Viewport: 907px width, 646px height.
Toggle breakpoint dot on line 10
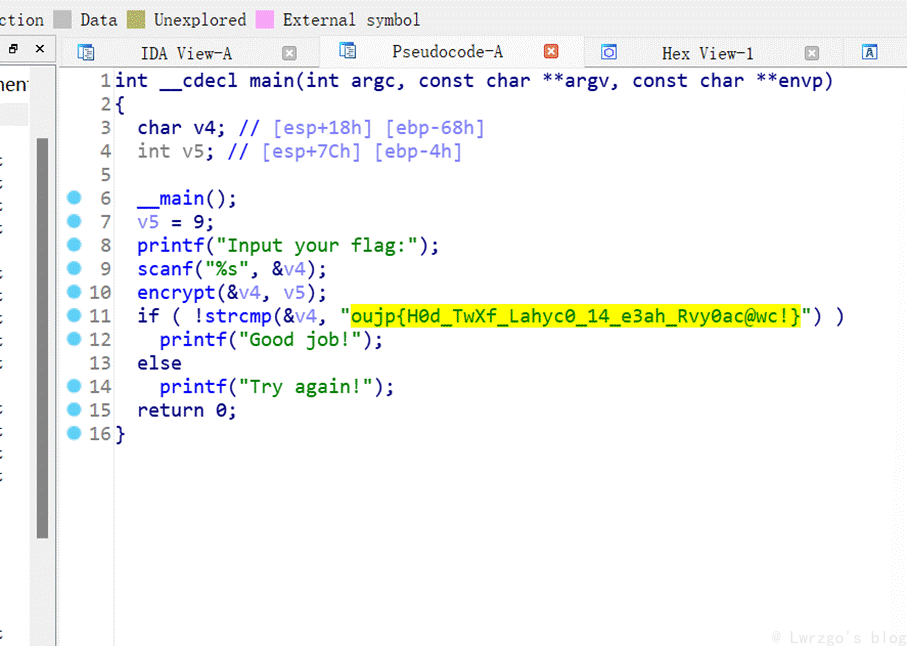pos(74,291)
